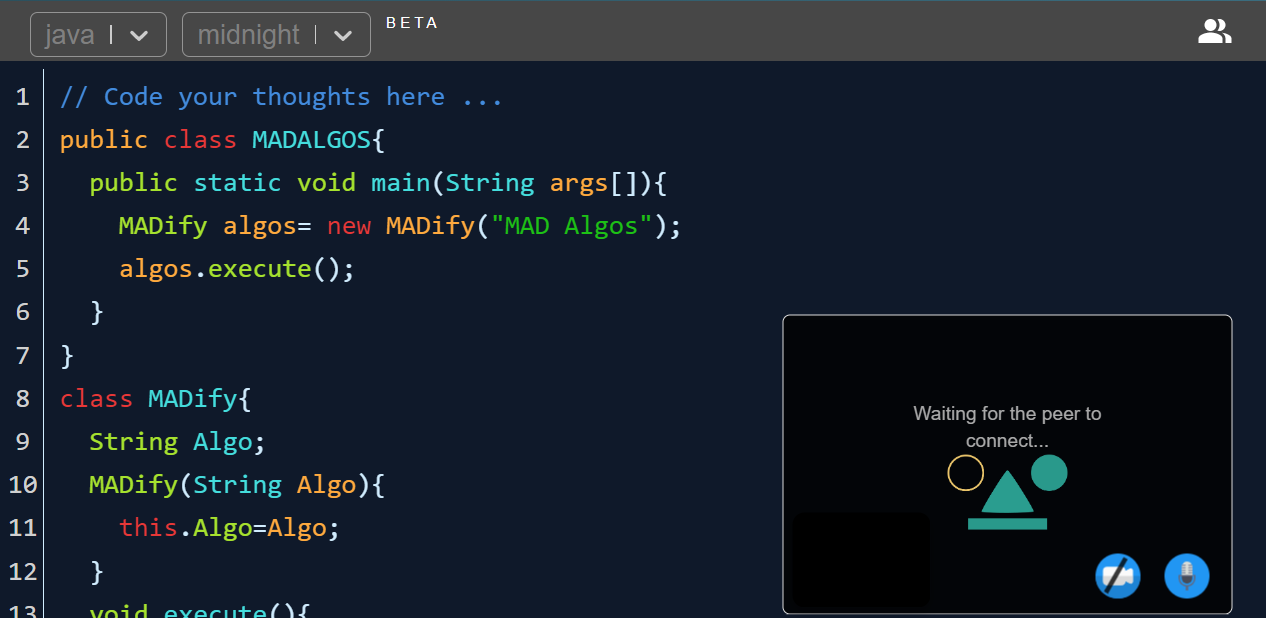Mute the microphone button
1266x618 pixels.
coord(1186,576)
